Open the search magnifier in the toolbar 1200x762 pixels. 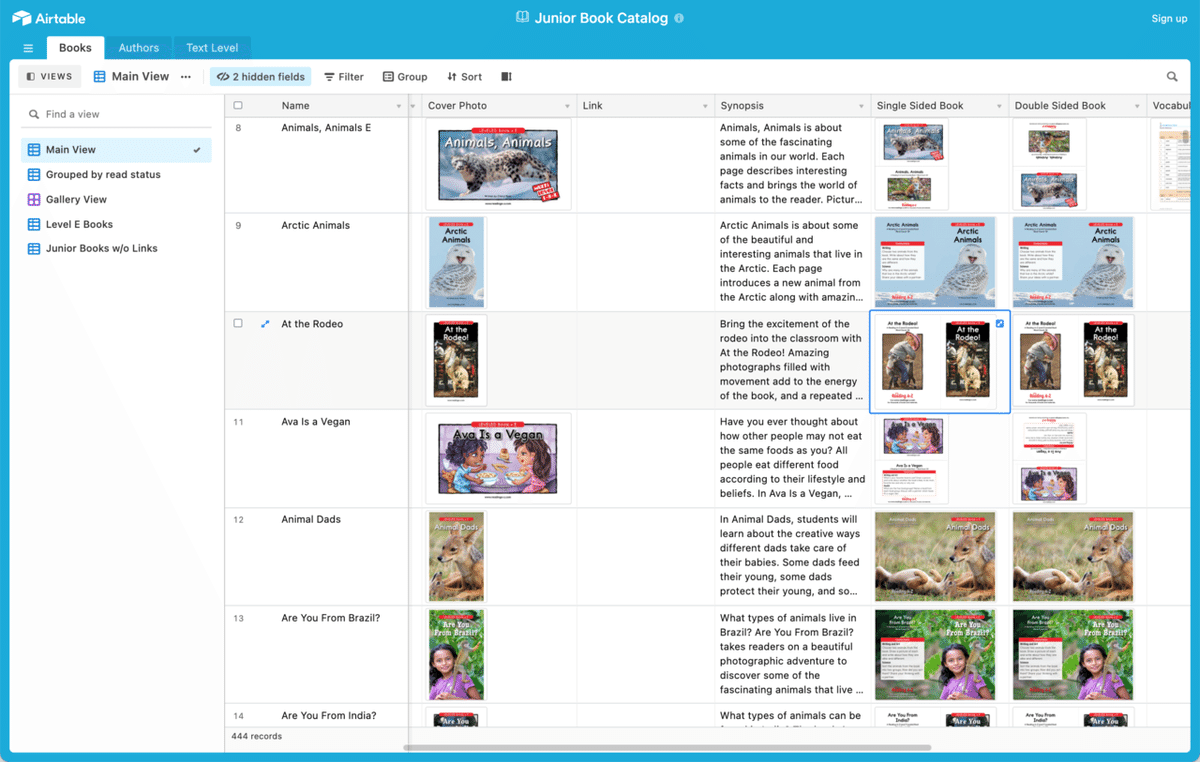click(1172, 77)
